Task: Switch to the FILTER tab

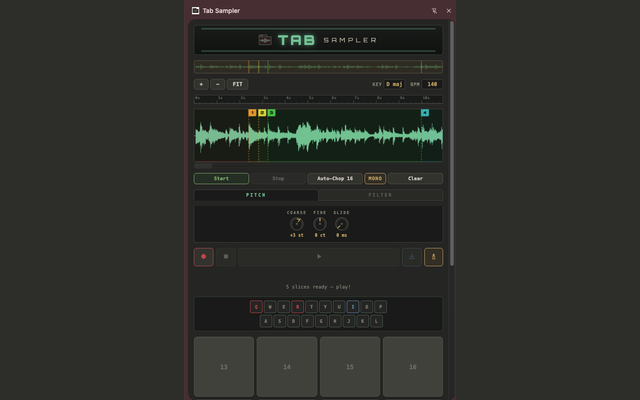Action: [x=380, y=195]
